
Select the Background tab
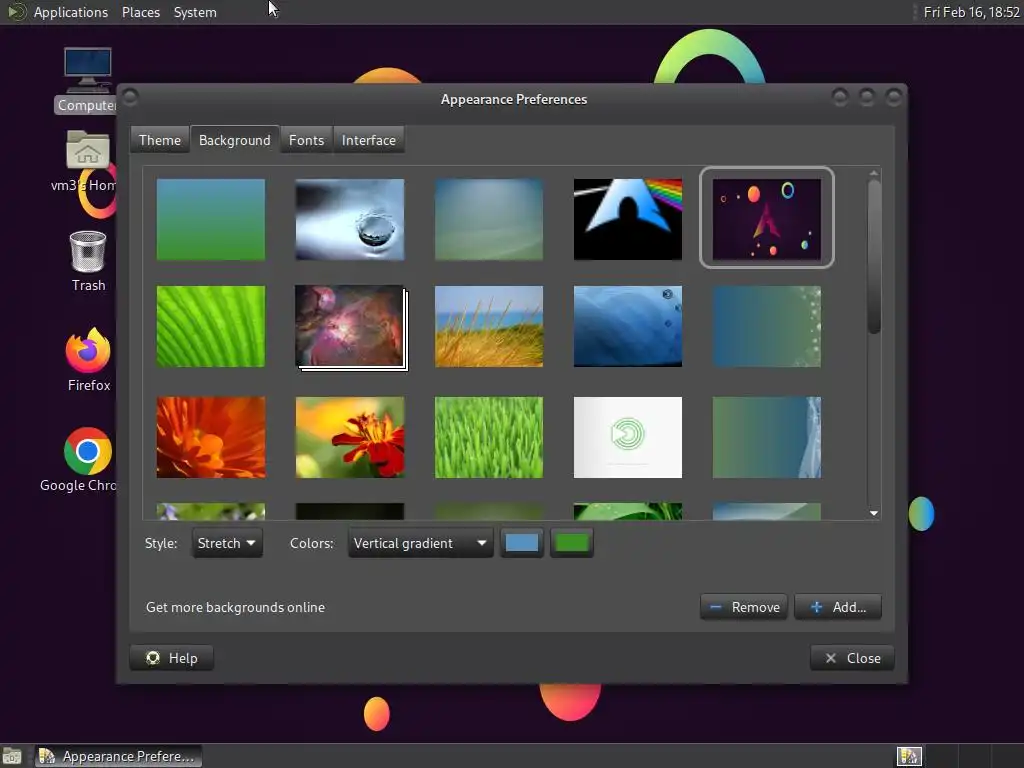[234, 140]
